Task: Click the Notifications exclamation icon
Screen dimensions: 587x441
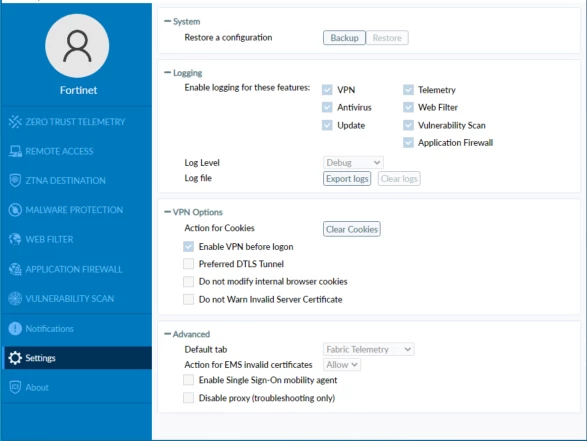Action: pos(15,328)
